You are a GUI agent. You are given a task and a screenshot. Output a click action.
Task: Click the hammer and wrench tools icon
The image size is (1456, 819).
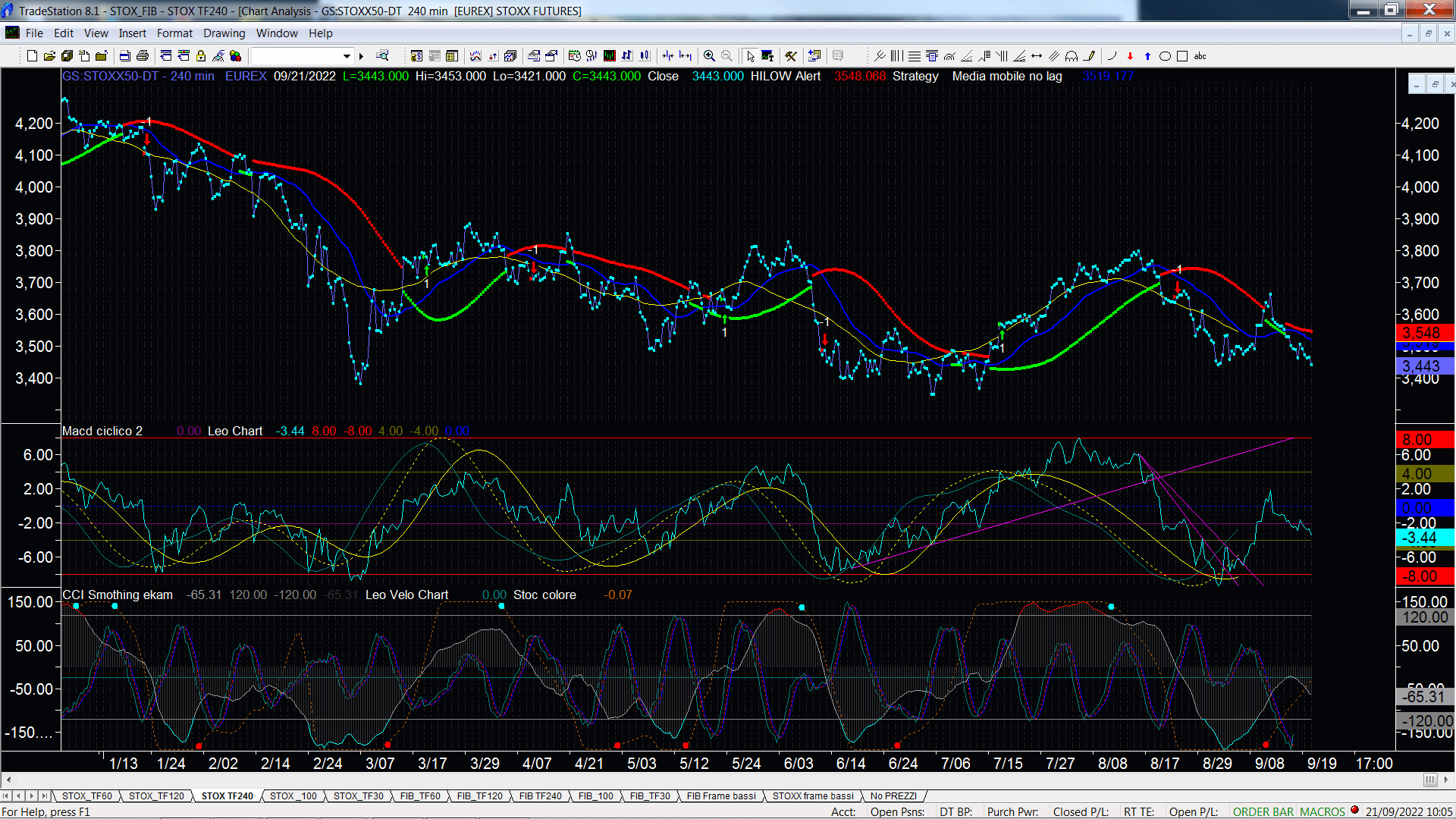point(791,56)
